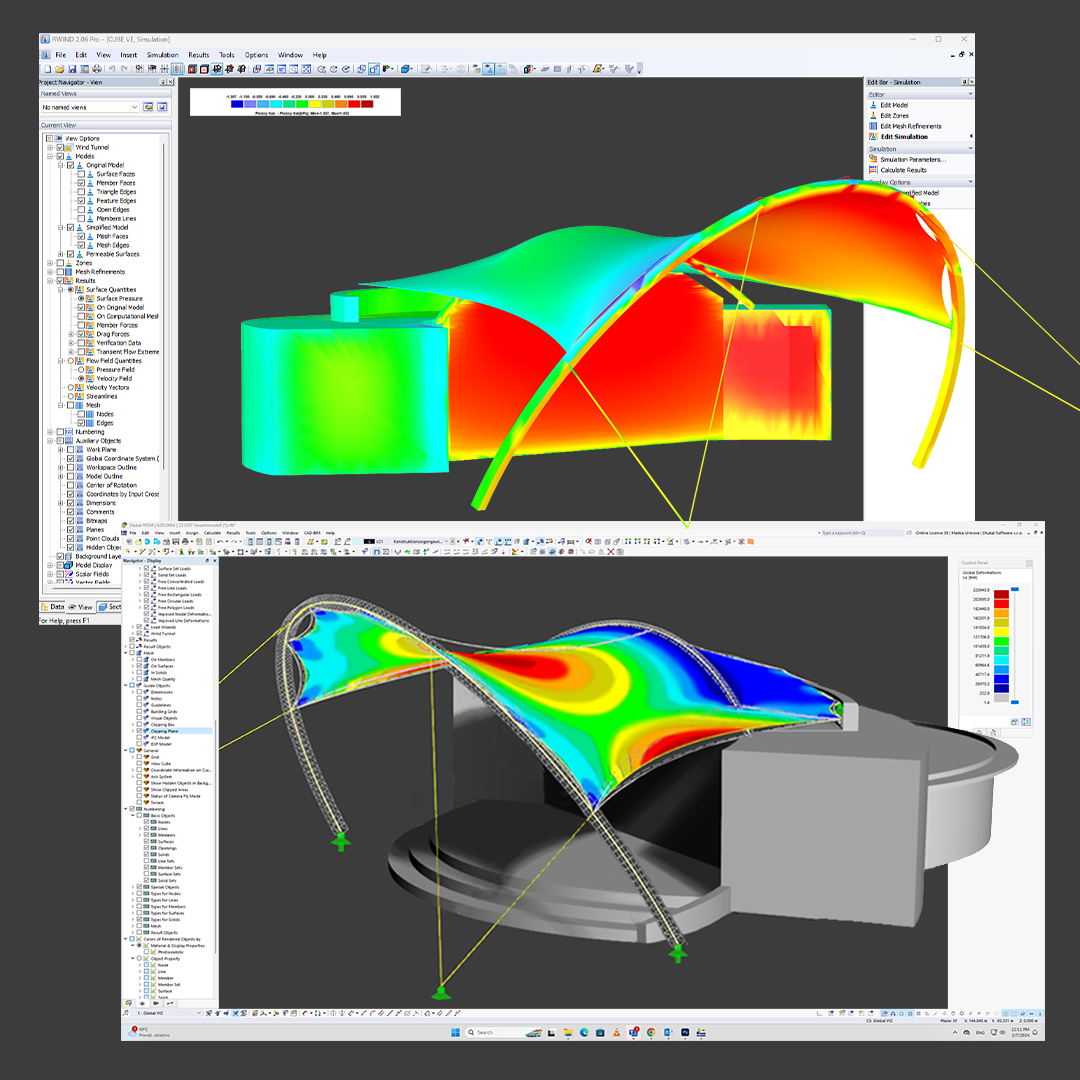Click the Edit Model icon in Edit Bar
The width and height of the screenshot is (1080, 1080).
pyautogui.click(x=873, y=105)
